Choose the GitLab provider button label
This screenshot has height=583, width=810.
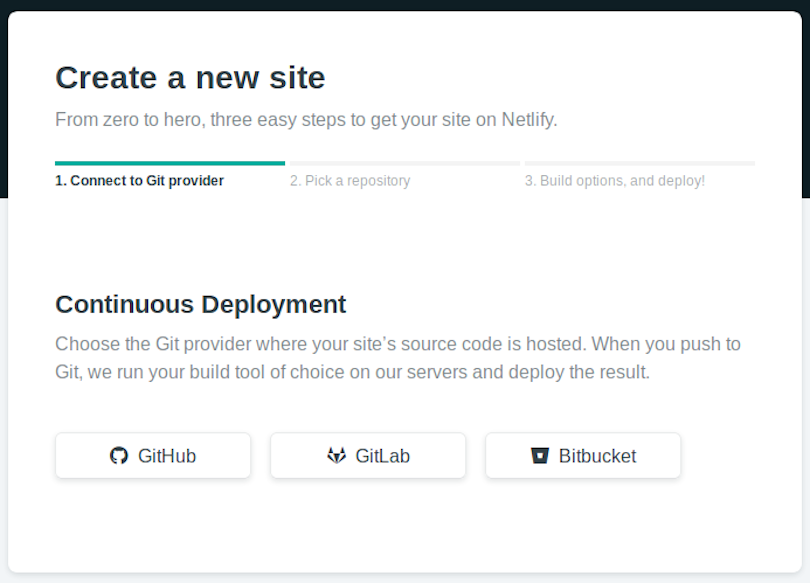coord(382,456)
